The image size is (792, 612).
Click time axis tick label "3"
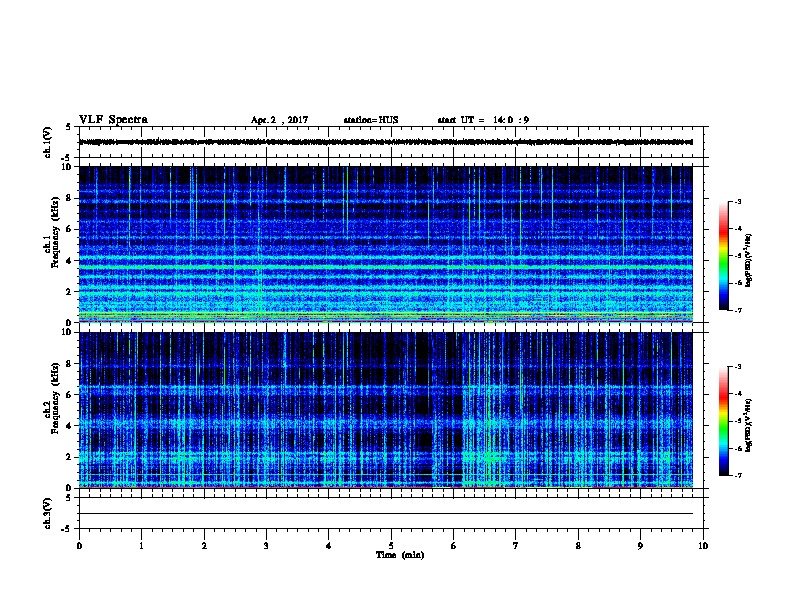(266, 546)
